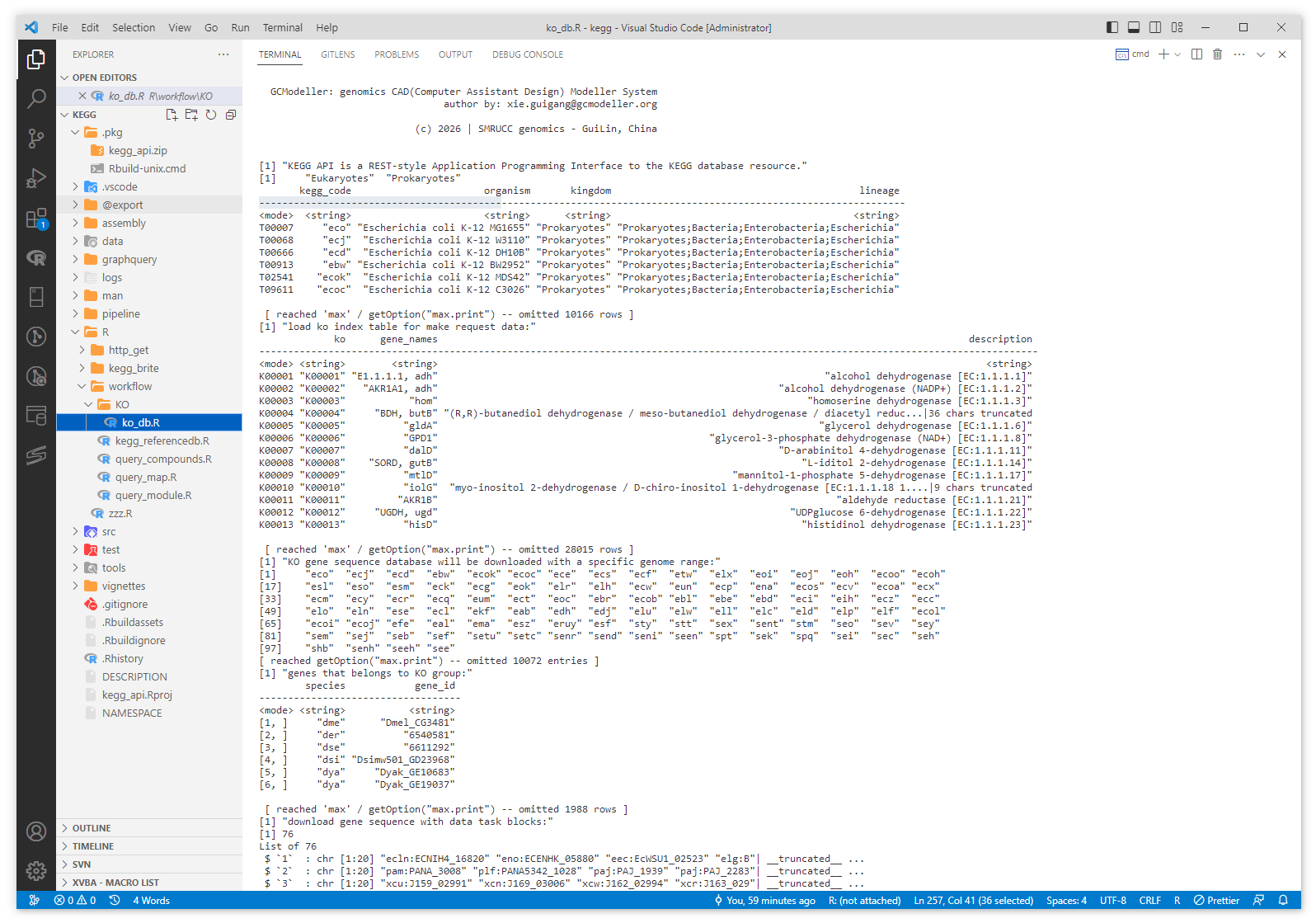Screen dimensions: 1316x923
Task: Open the Source Control view
Action: (x=36, y=139)
